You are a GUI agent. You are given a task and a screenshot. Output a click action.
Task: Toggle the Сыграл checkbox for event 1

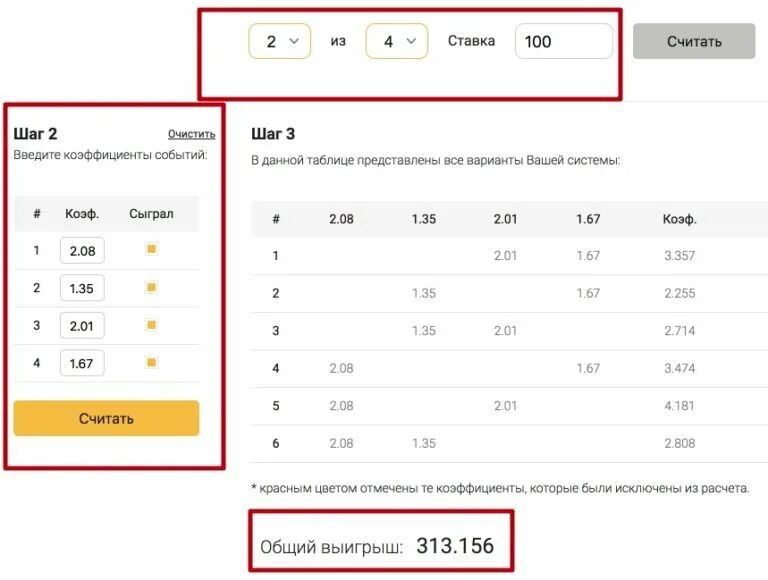click(x=151, y=249)
